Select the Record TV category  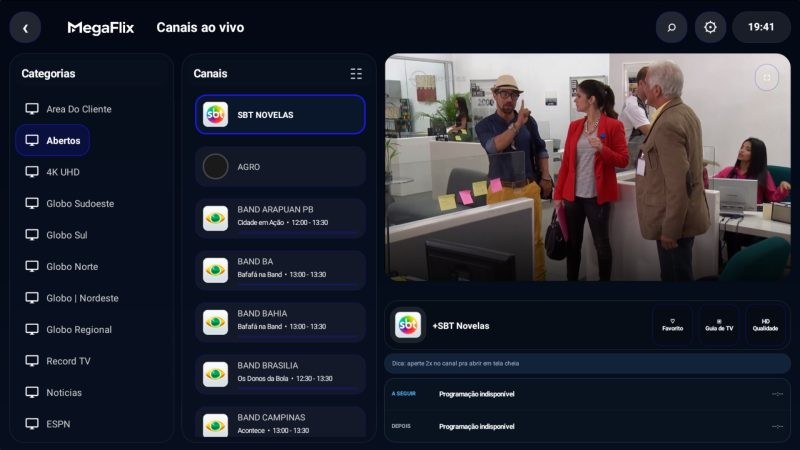(58, 361)
